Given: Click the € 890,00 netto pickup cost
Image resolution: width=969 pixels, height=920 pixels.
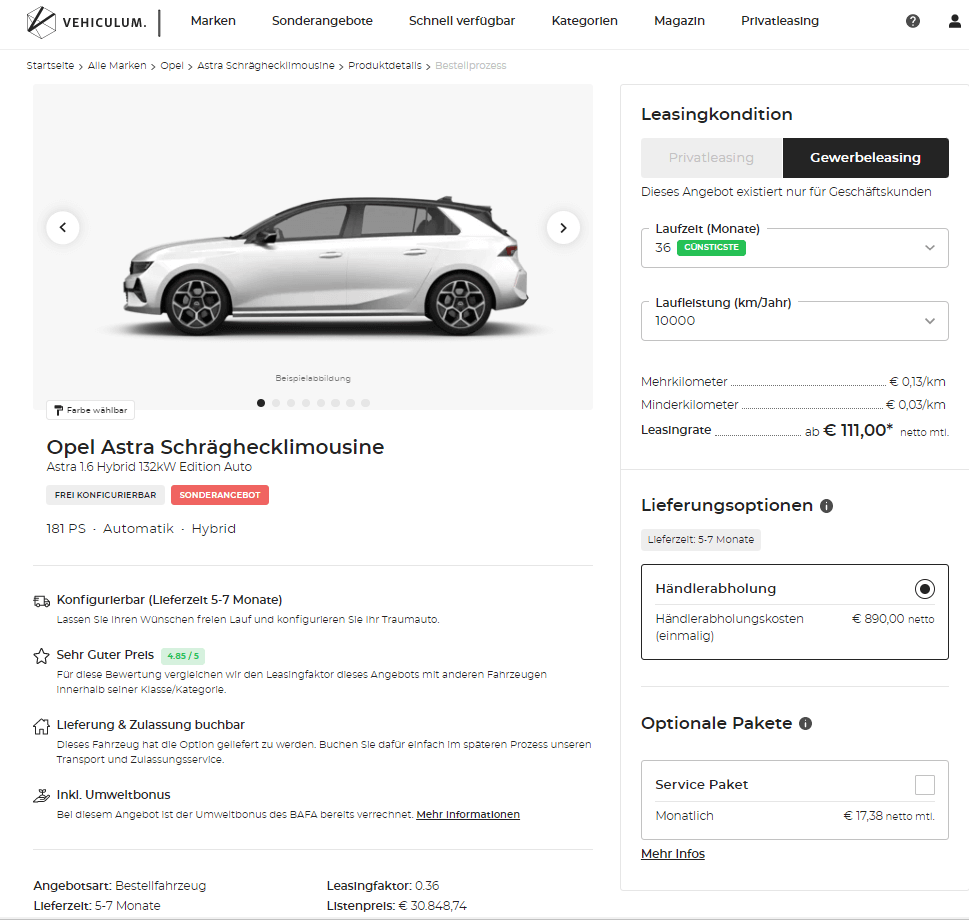Looking at the screenshot, I should (893, 618).
